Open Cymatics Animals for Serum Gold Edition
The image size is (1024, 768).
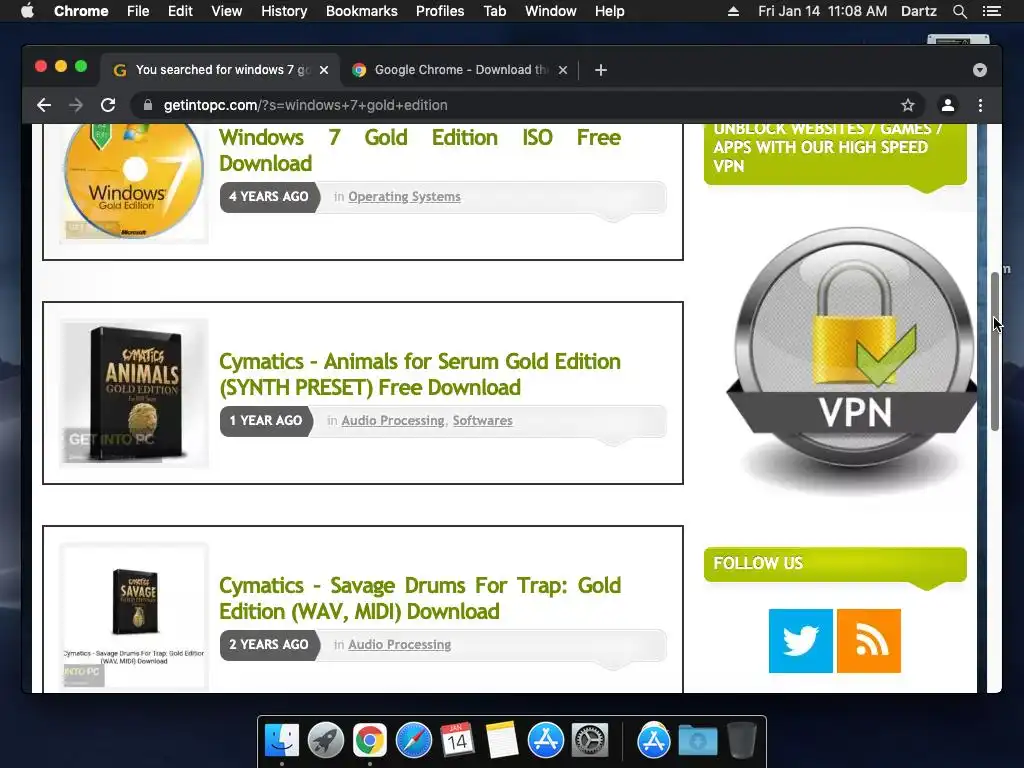point(420,374)
